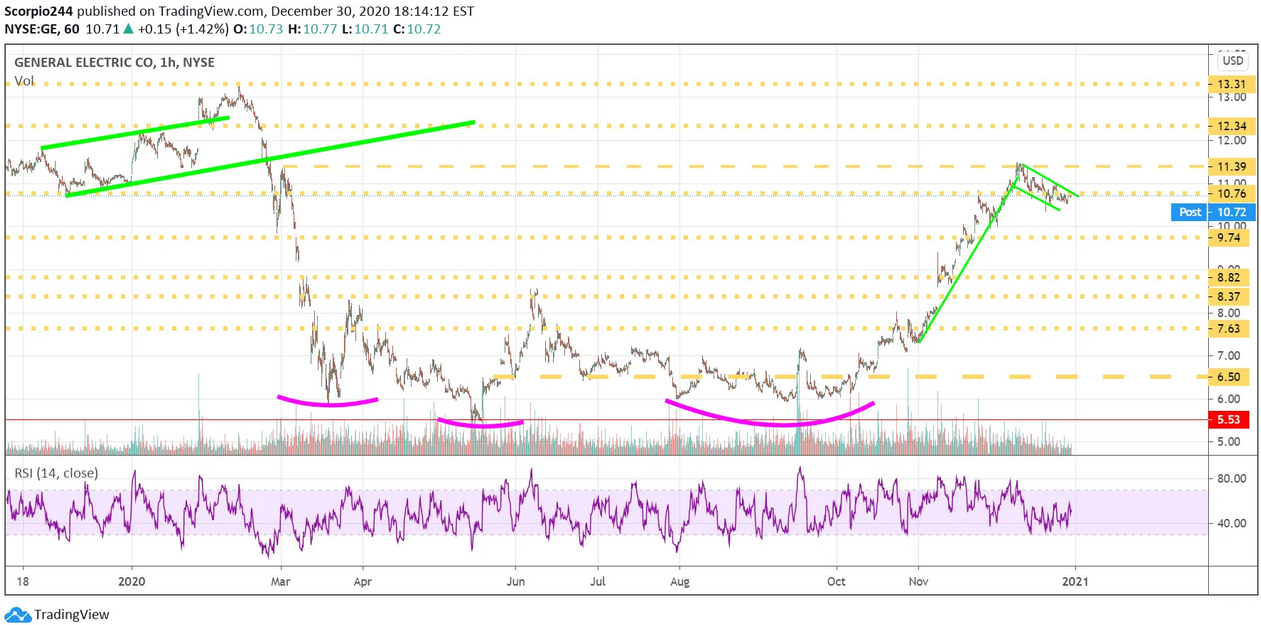This screenshot has width=1261, height=625.
Task: Click the 8.82 price level label
Action: point(1229,277)
